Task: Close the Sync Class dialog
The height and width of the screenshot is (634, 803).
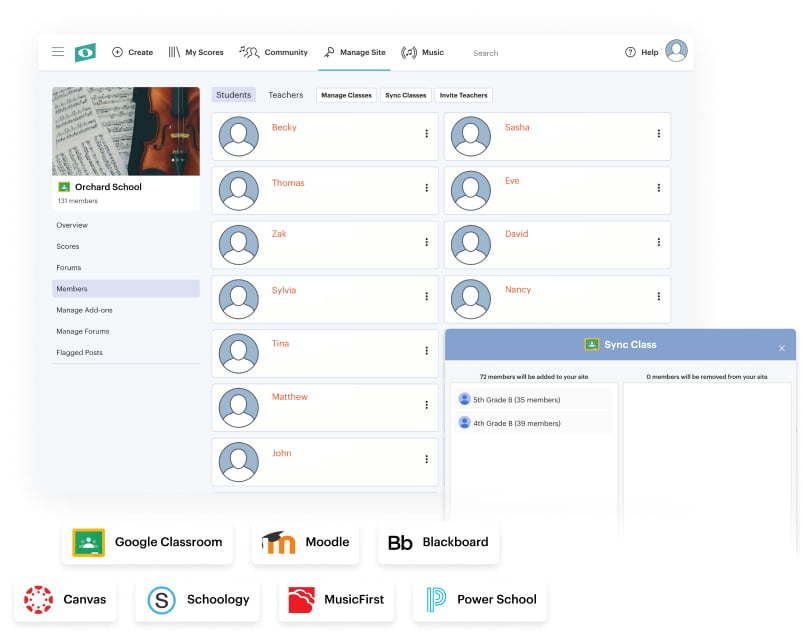Action: [782, 348]
